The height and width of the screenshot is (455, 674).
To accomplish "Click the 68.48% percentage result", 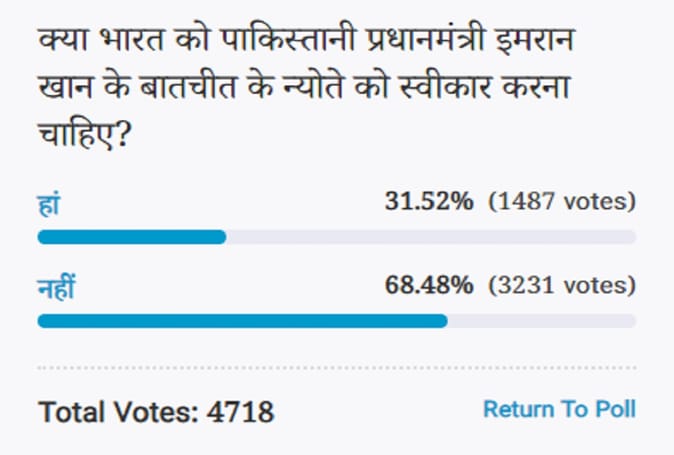I will coord(429,284).
